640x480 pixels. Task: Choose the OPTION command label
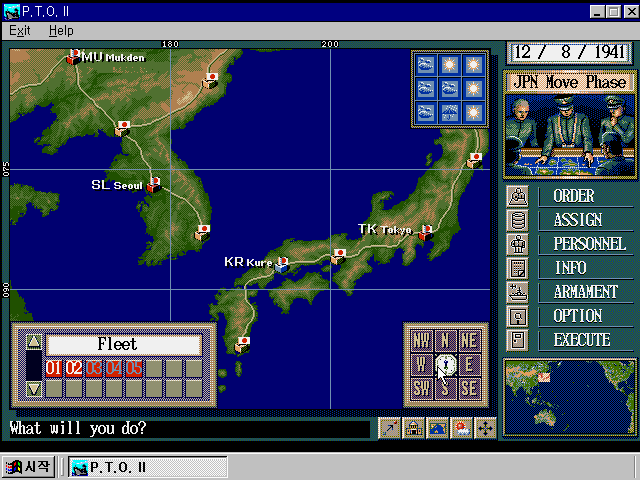pos(578,316)
